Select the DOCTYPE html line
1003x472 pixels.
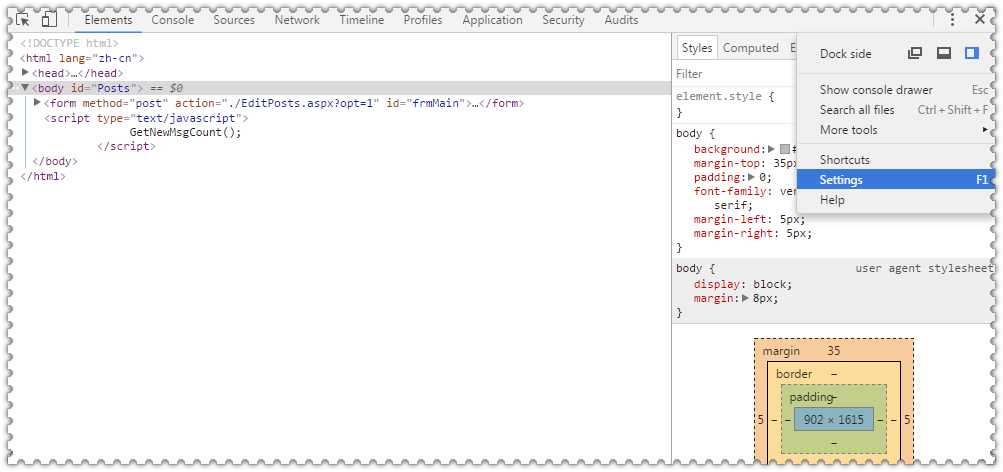coord(69,43)
